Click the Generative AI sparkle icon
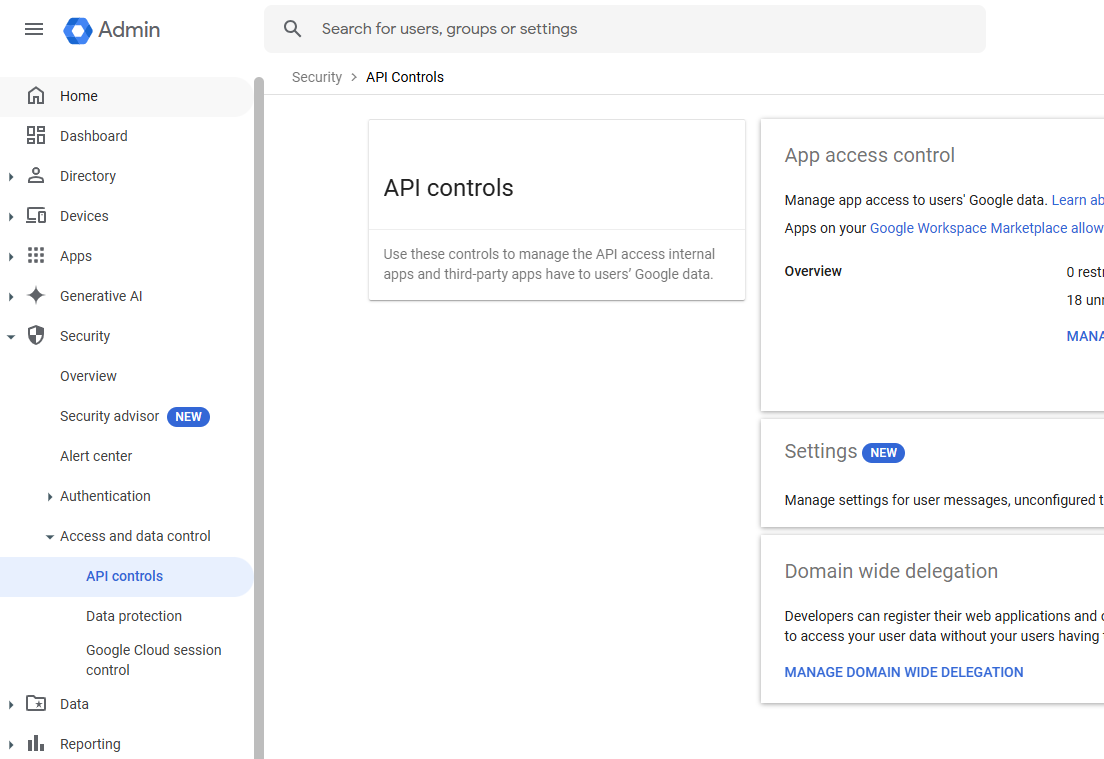 36,296
